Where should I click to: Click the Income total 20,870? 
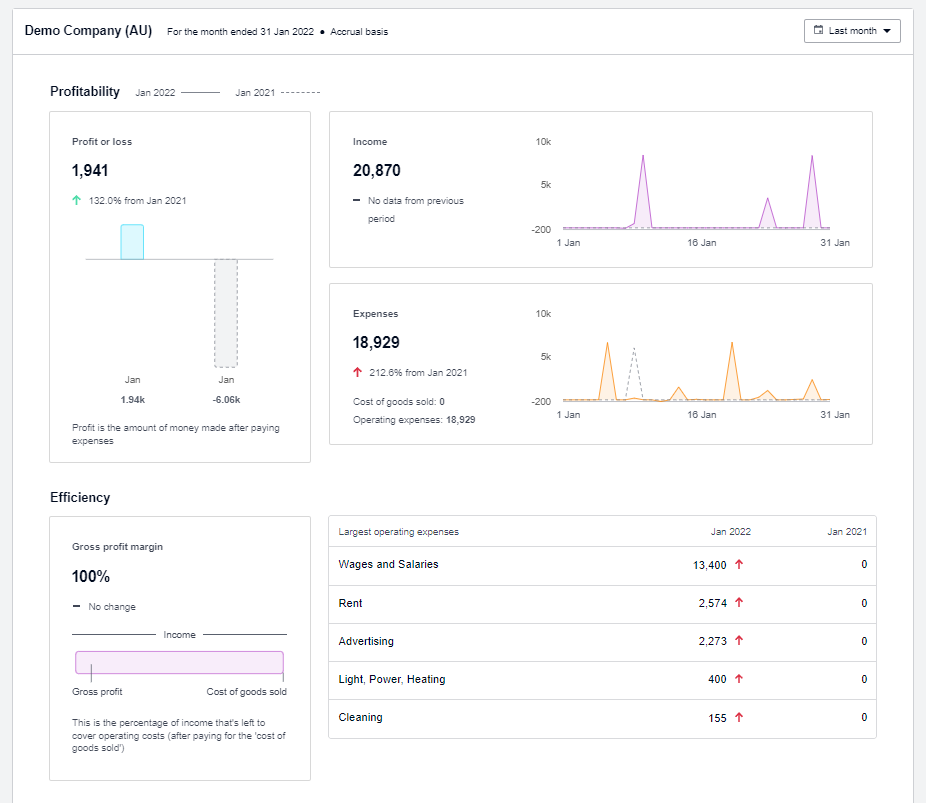point(377,171)
